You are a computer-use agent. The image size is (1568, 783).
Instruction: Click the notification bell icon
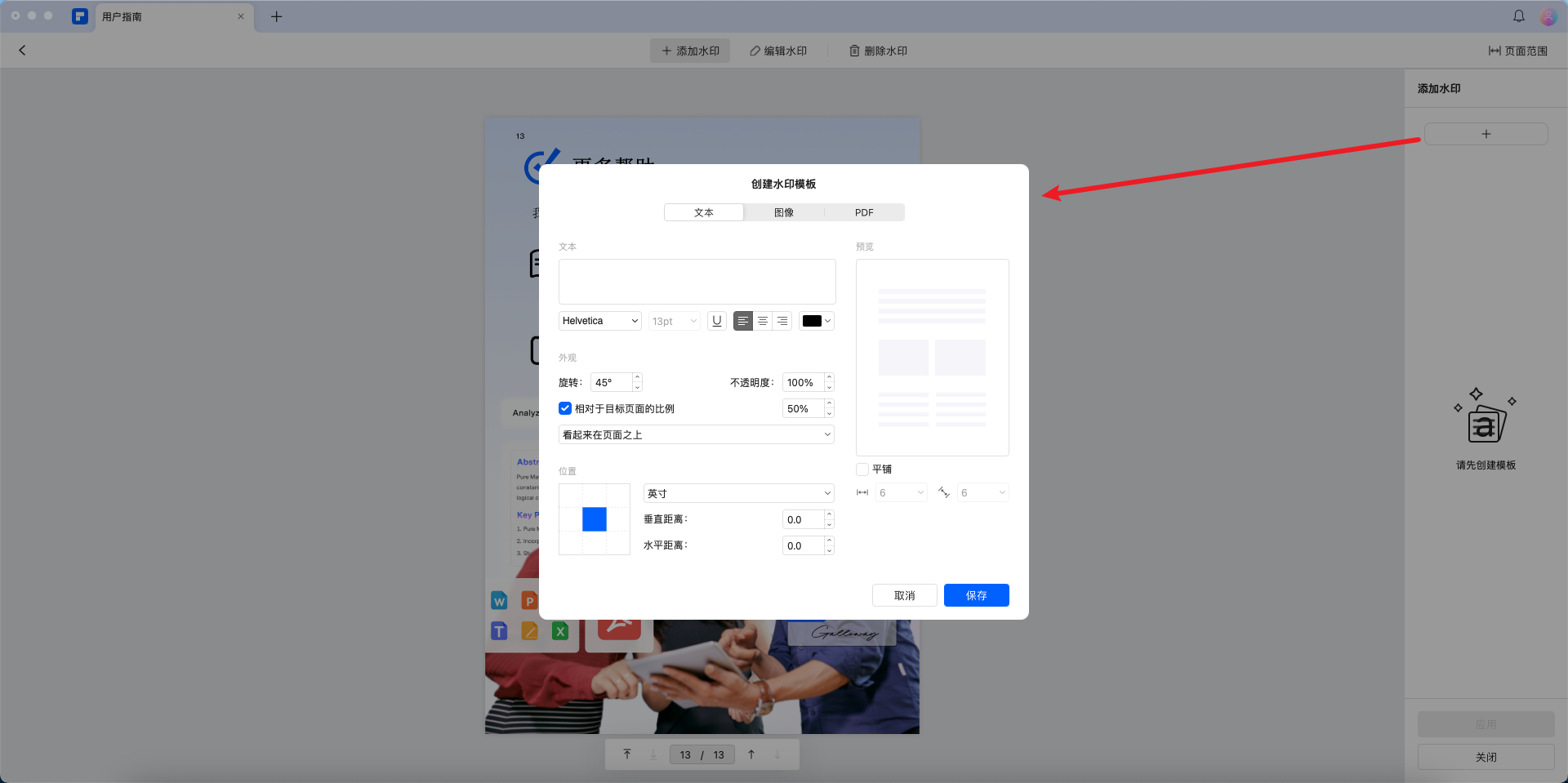pos(1517,16)
